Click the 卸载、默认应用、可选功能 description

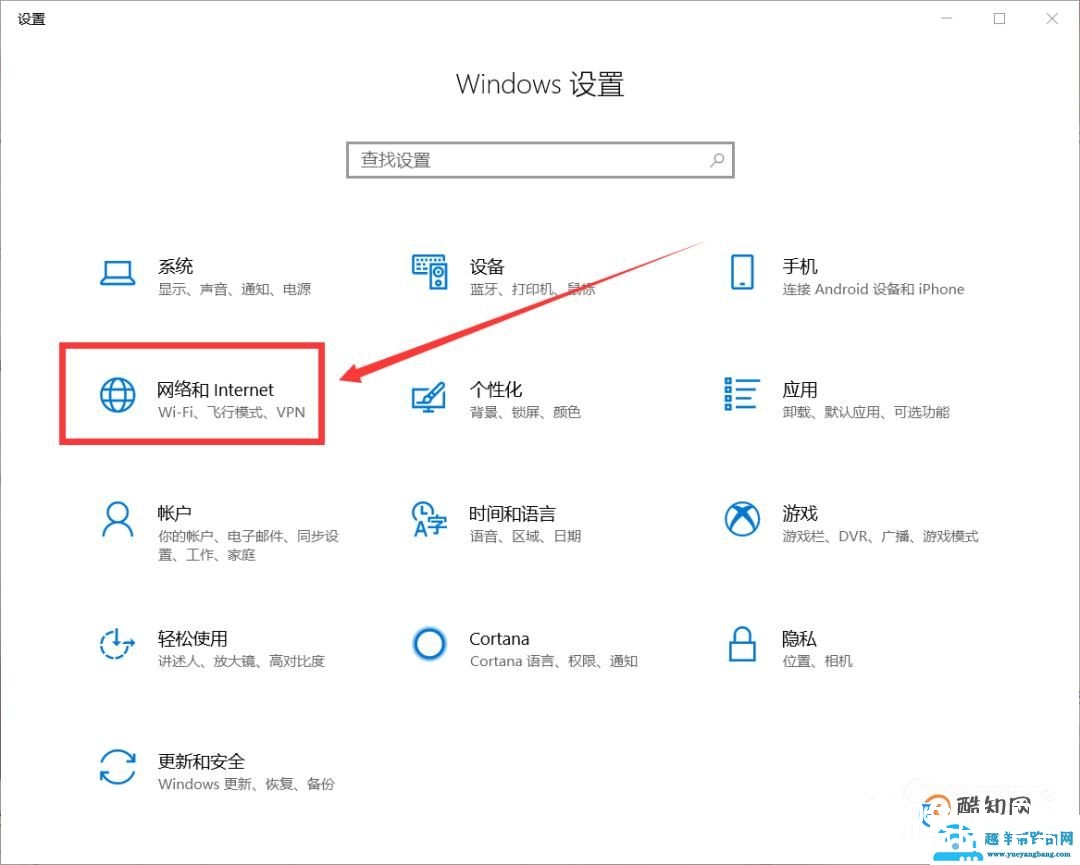pos(866,412)
